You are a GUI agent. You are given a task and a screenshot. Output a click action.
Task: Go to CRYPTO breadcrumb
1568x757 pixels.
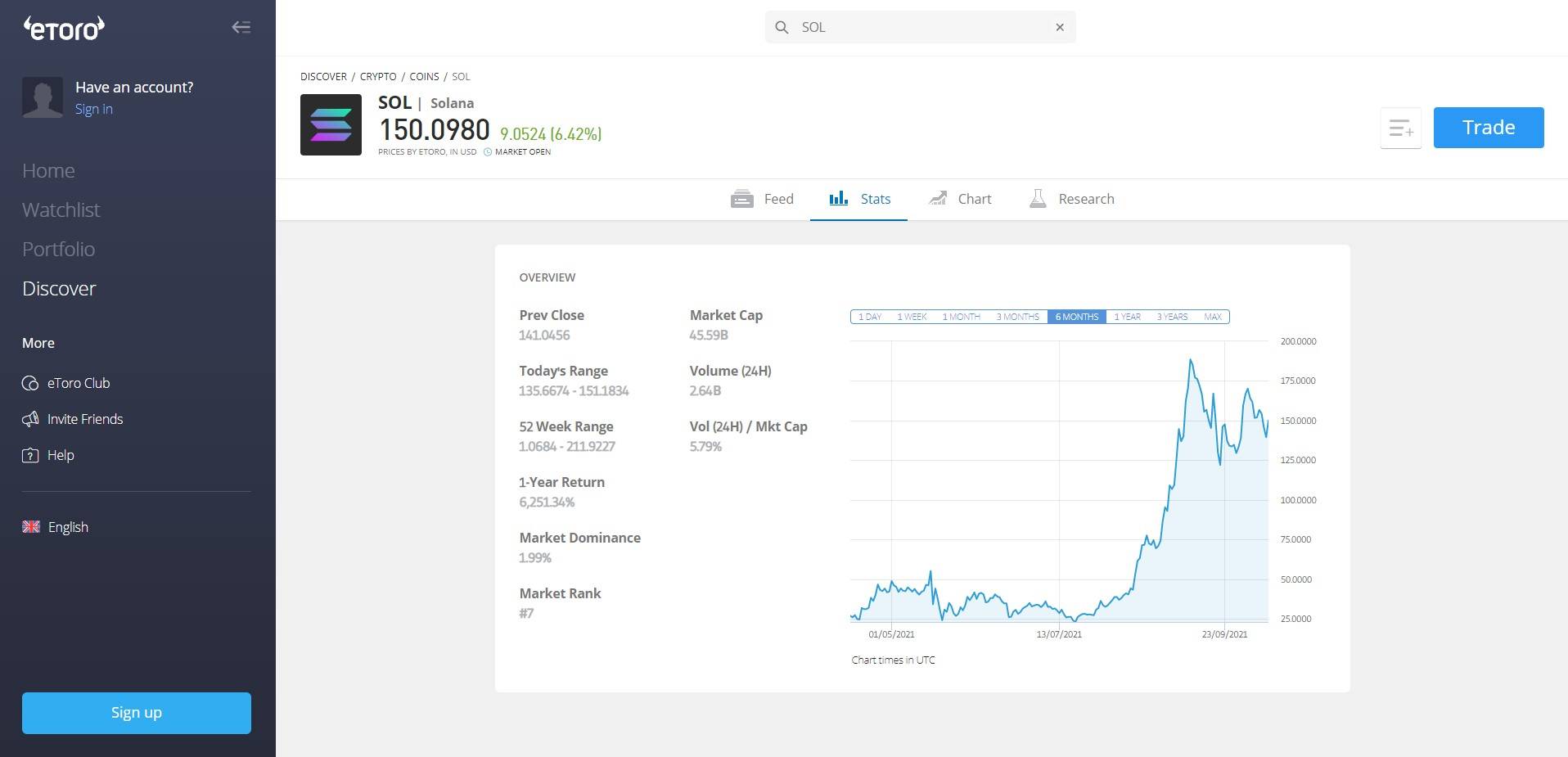(378, 76)
